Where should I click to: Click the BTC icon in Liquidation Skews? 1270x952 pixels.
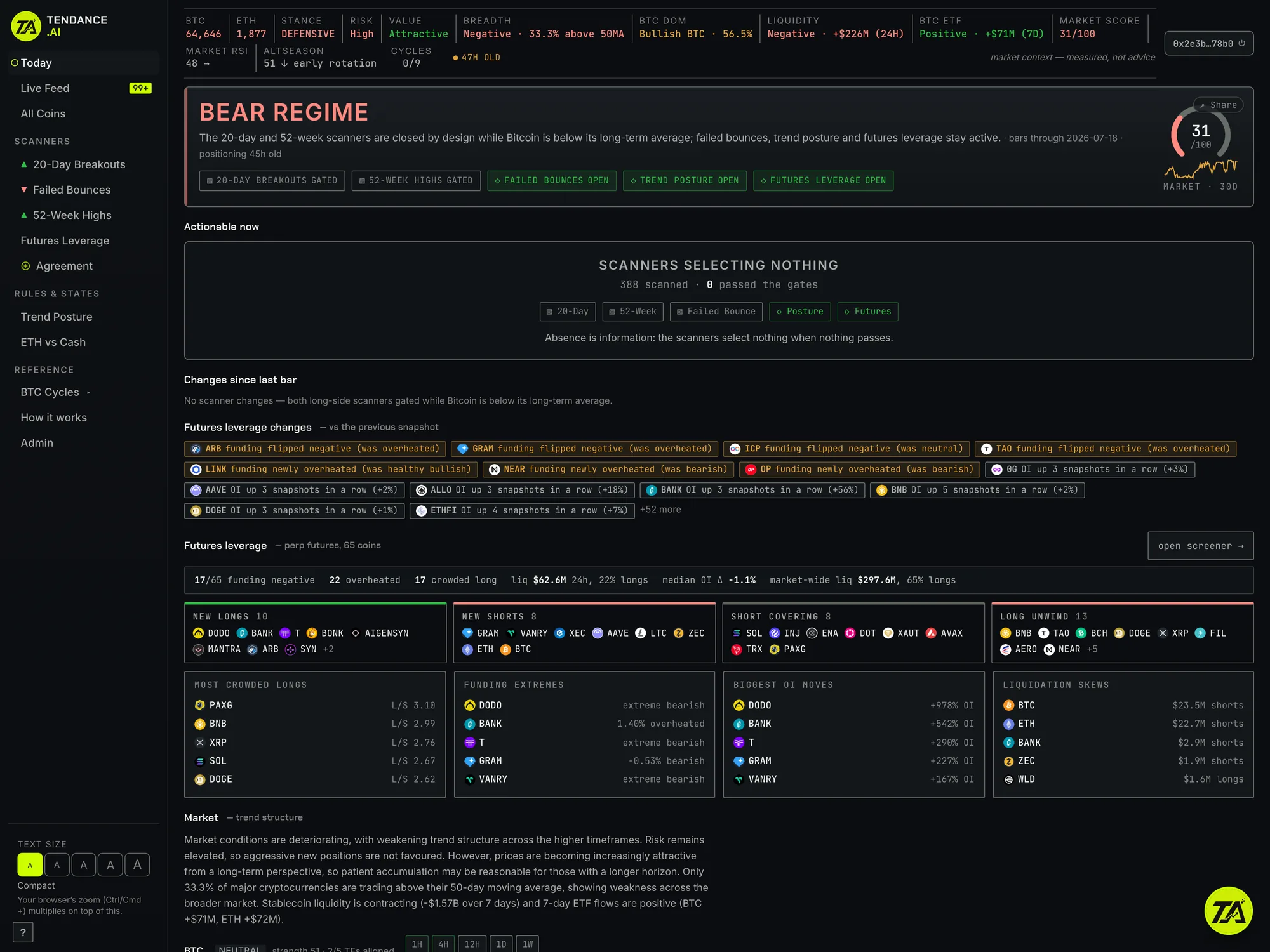(x=1008, y=705)
